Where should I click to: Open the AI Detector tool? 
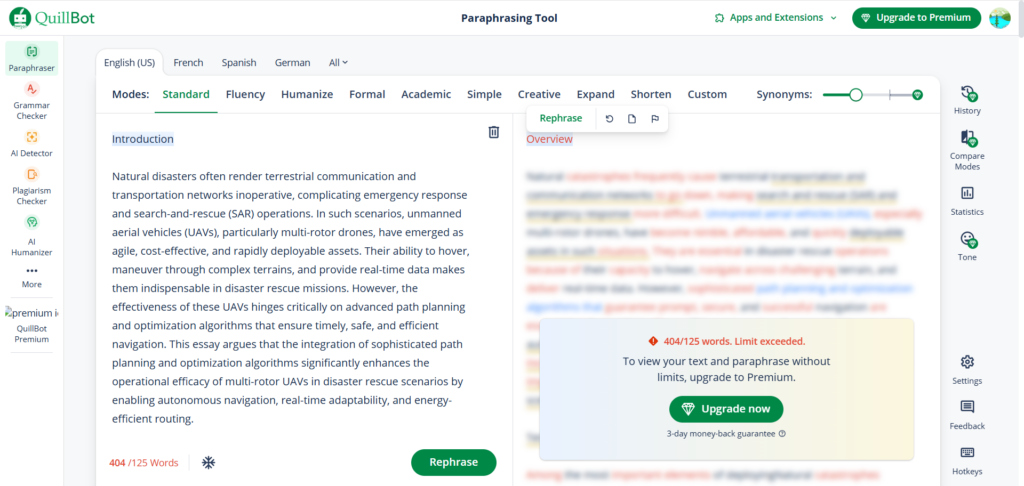point(32,144)
